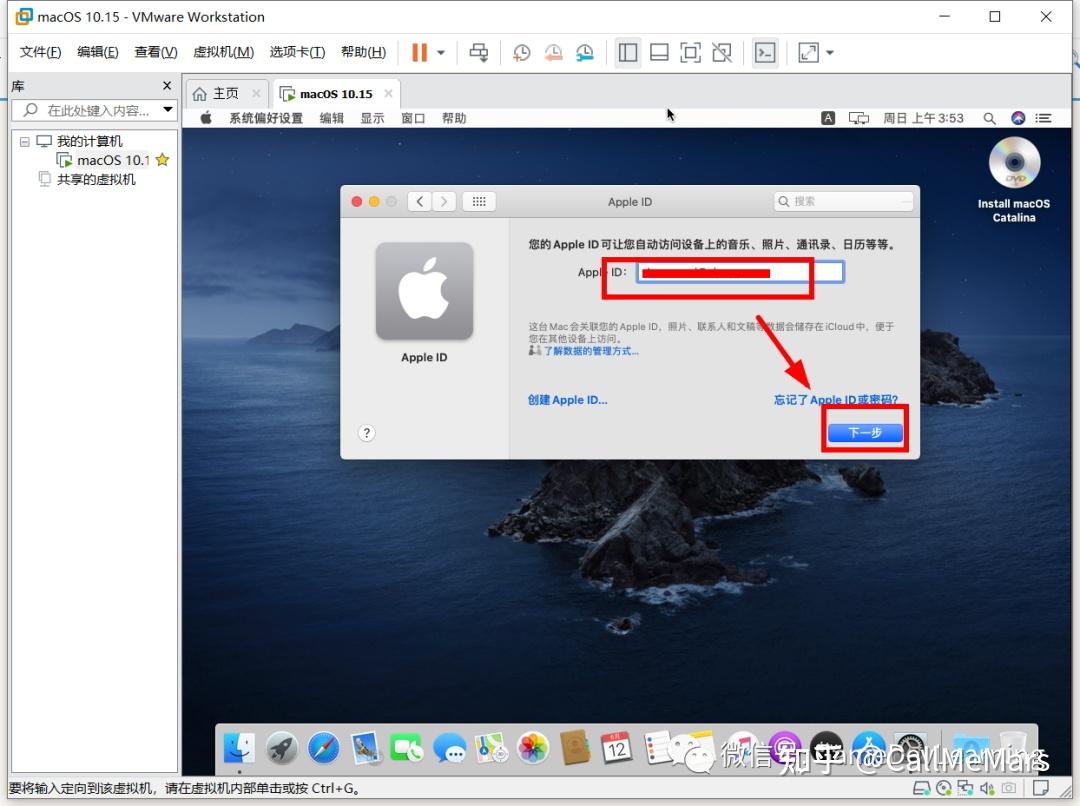Open the 选项卡(T) menu
Viewport: 1080px width, 806px height.
coord(297,52)
